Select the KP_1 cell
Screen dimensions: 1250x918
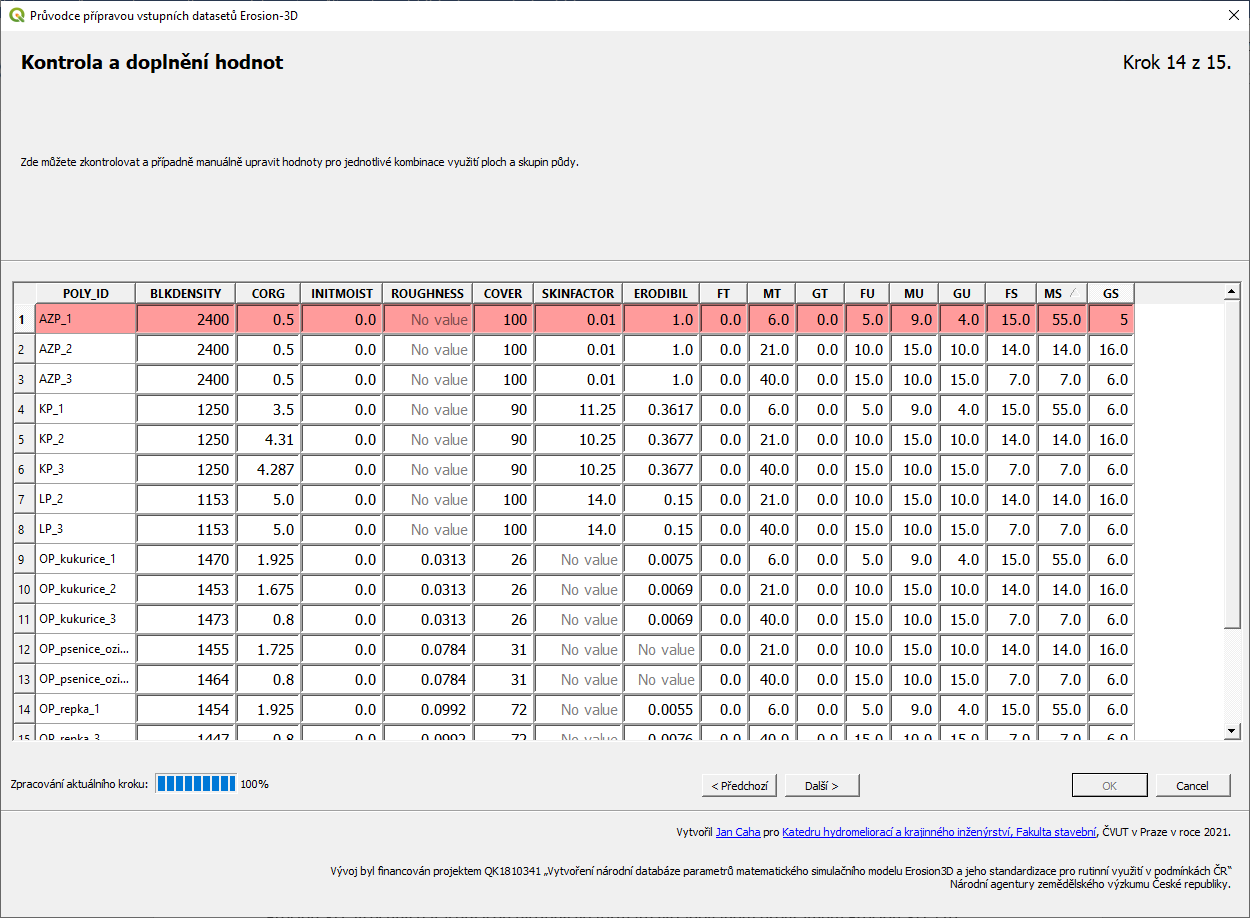pyautogui.click(x=86, y=409)
